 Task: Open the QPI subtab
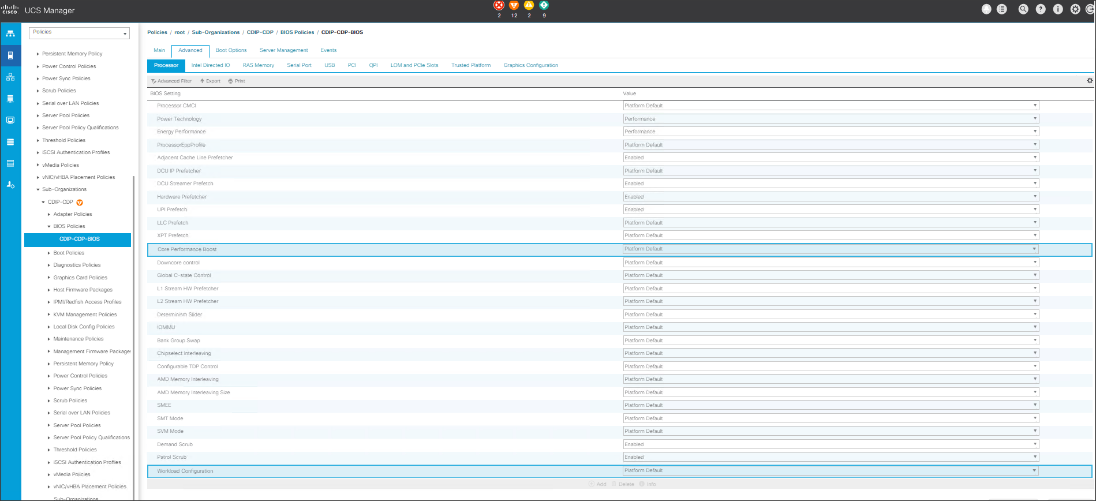374,65
